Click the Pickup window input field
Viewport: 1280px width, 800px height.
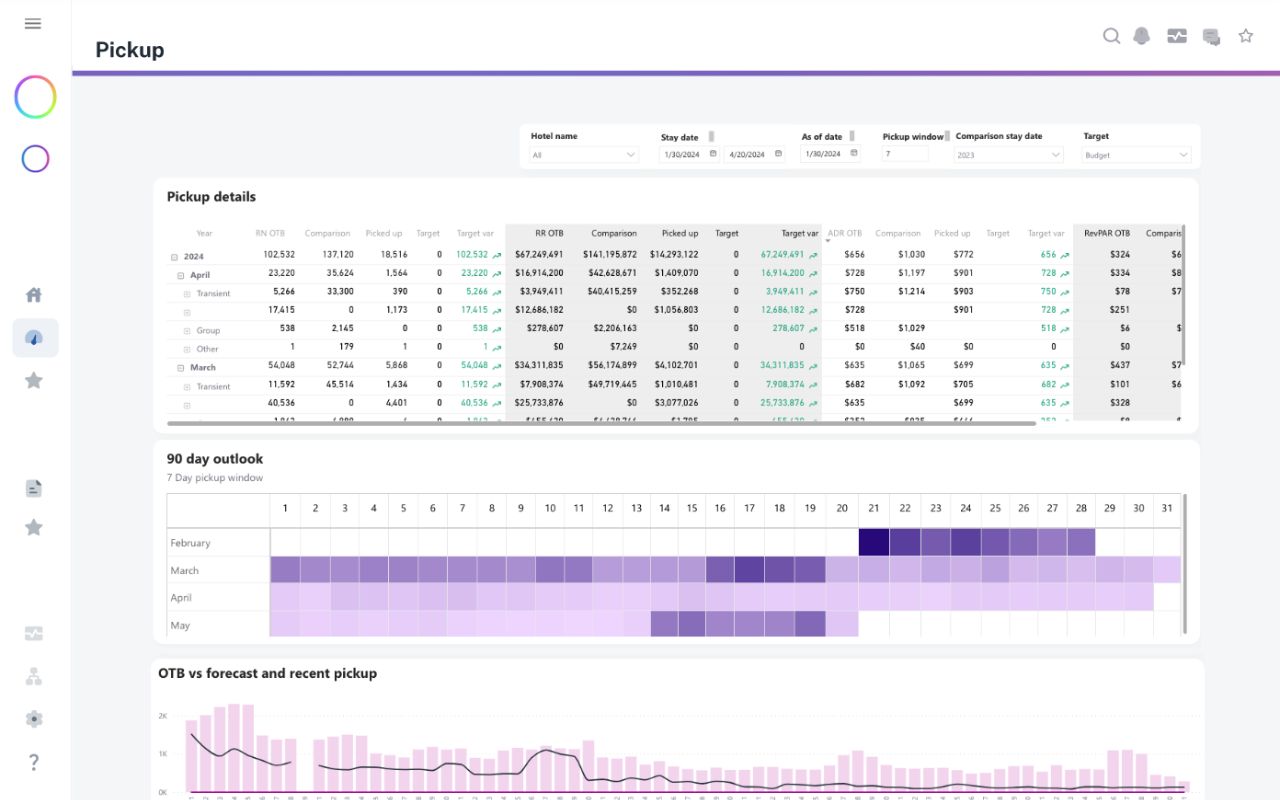tap(904, 154)
